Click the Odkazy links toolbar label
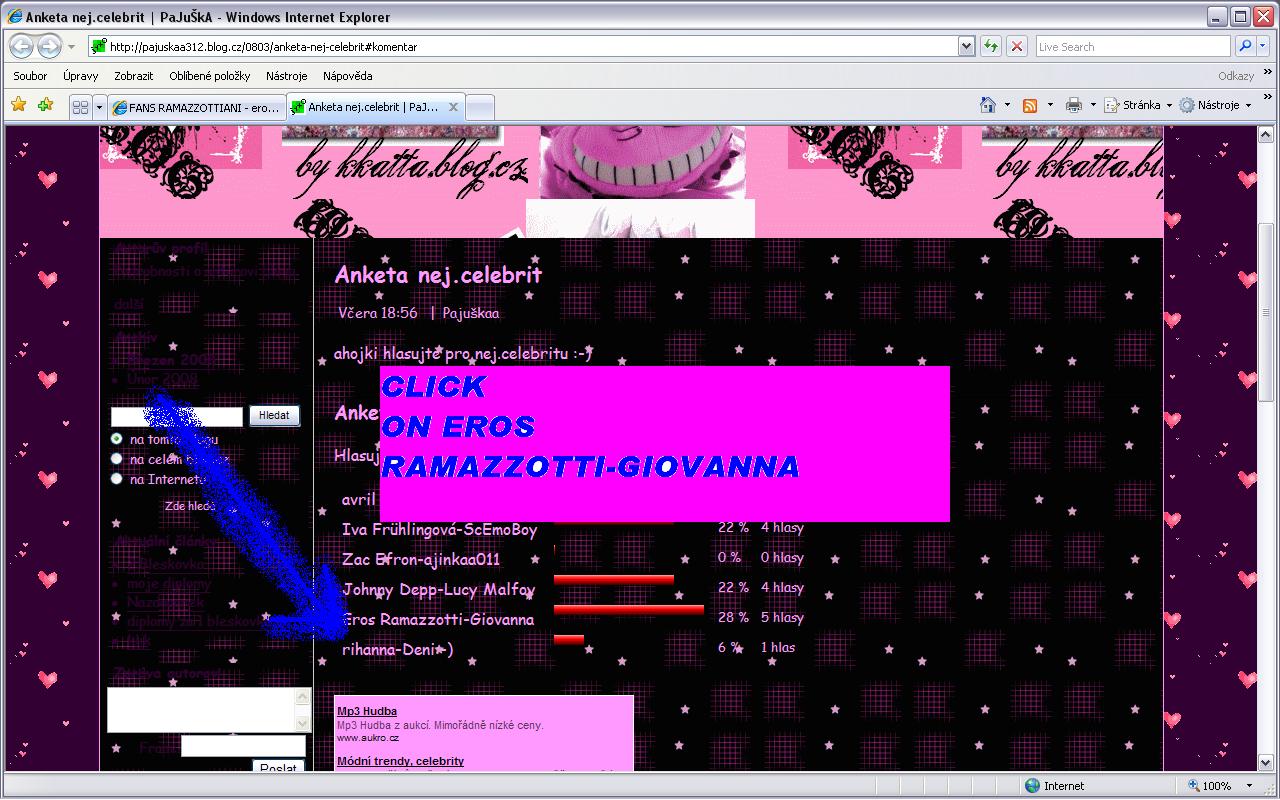 (1236, 76)
